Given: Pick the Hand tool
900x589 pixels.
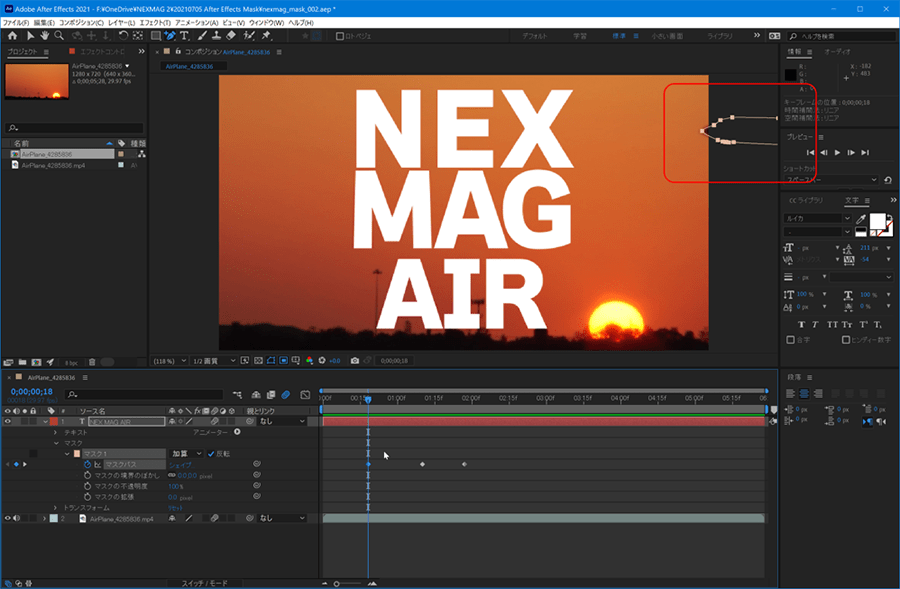Looking at the screenshot, I should coord(44,36).
